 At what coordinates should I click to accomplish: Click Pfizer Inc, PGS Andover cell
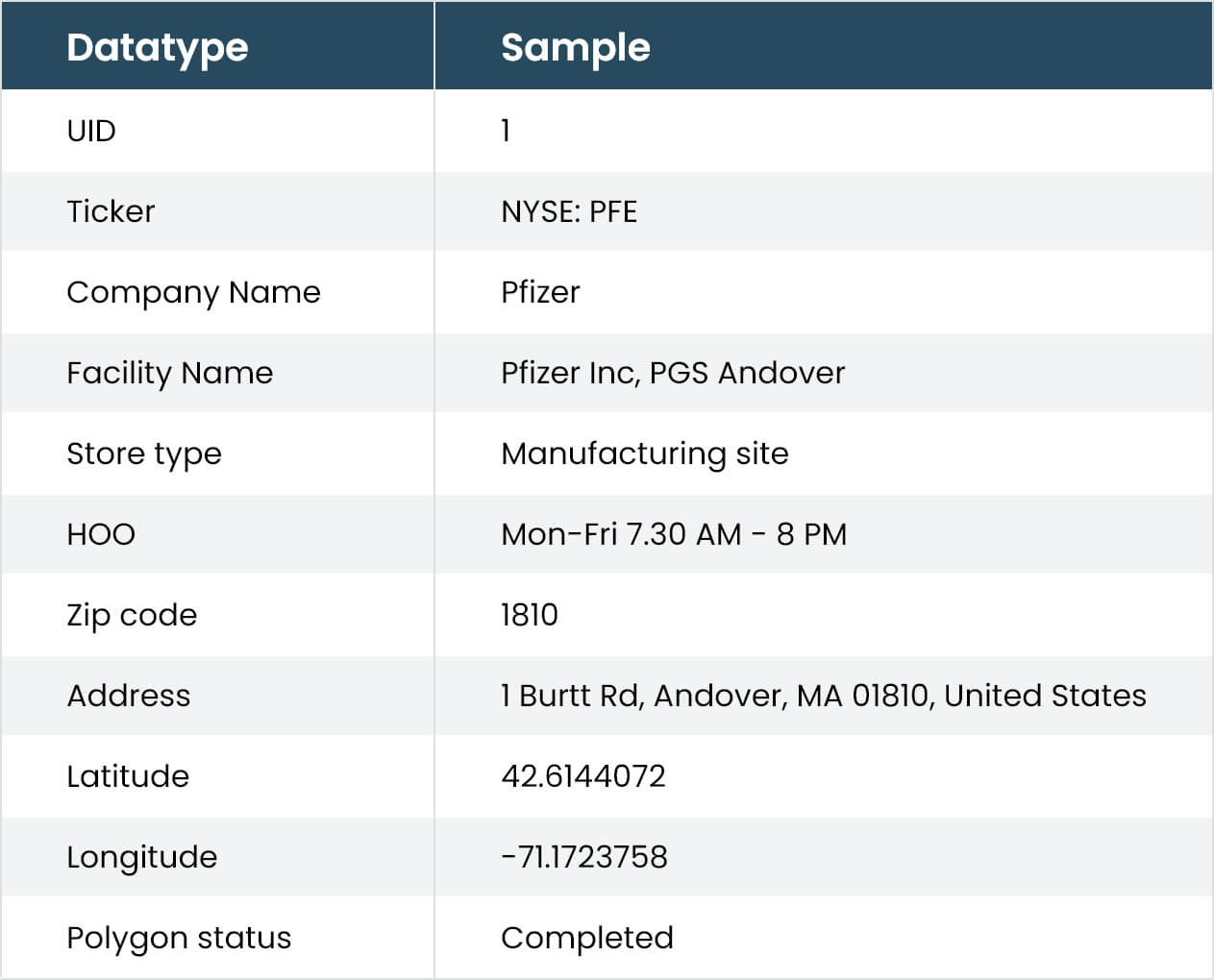pyautogui.click(x=673, y=373)
